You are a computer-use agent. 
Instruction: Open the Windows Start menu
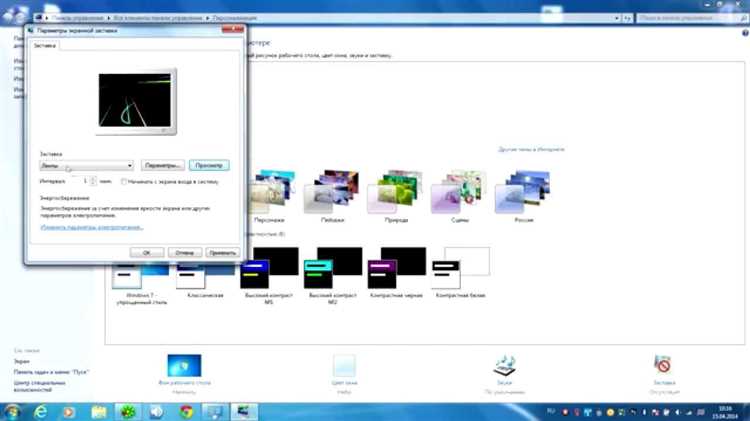12,412
